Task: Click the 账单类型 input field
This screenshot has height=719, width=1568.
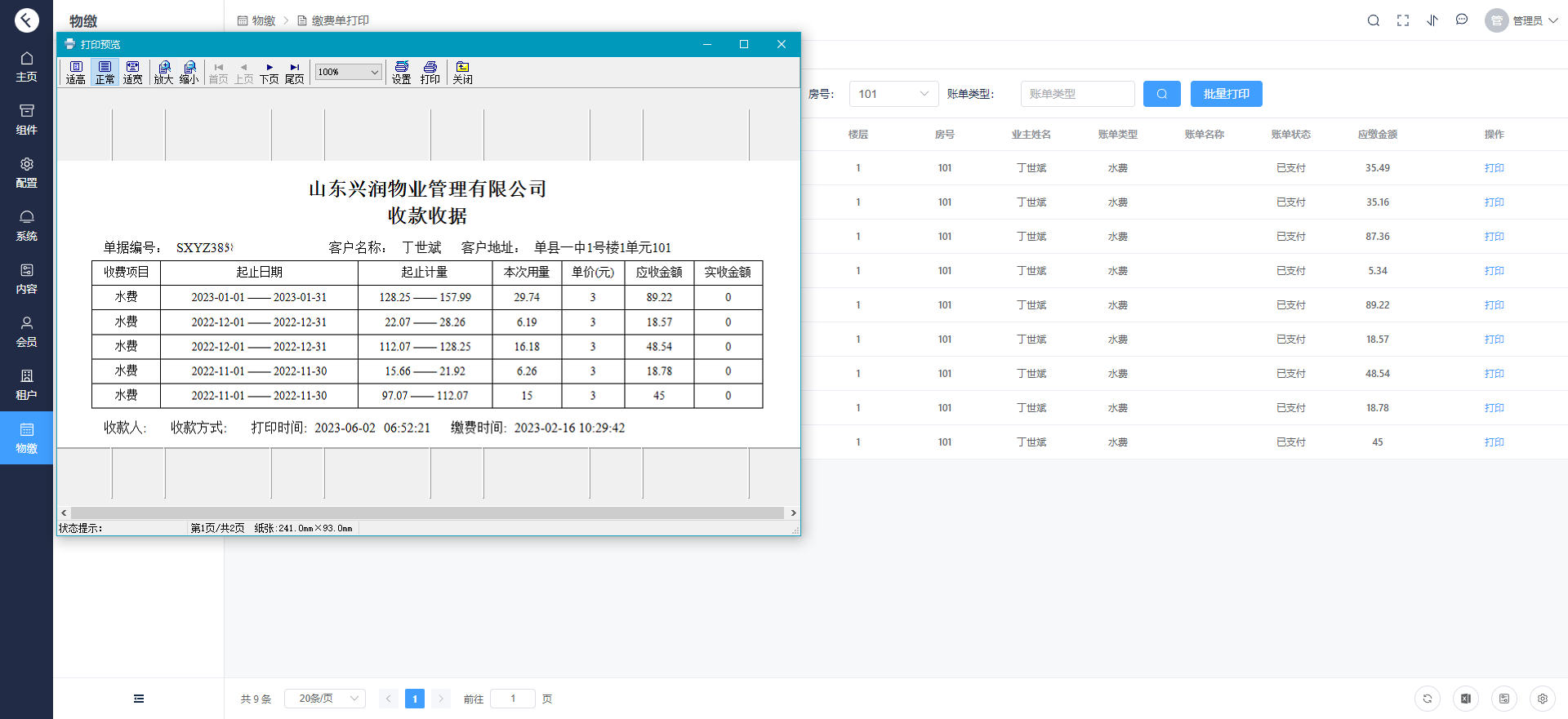Action: pos(1078,94)
